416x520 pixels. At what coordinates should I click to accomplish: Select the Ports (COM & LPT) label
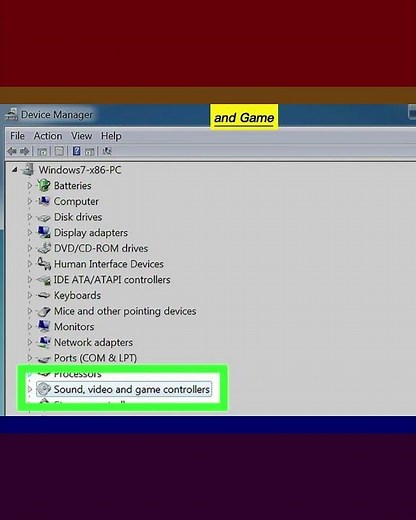click(x=95, y=358)
